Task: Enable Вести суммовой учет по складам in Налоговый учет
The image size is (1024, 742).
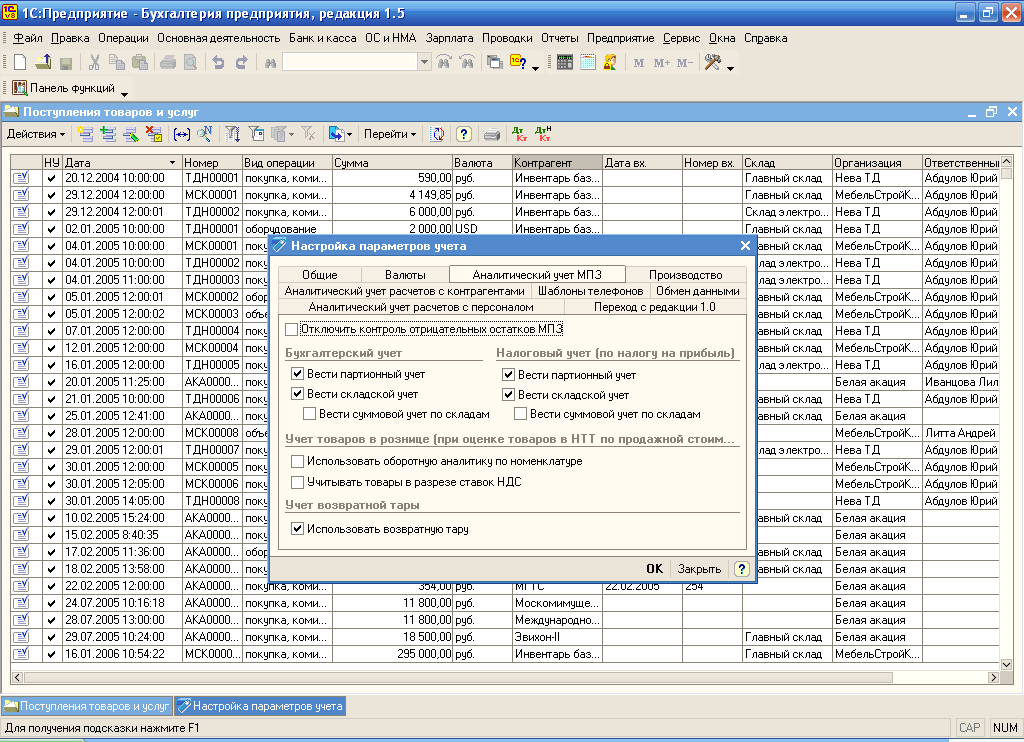Action: (x=520, y=414)
